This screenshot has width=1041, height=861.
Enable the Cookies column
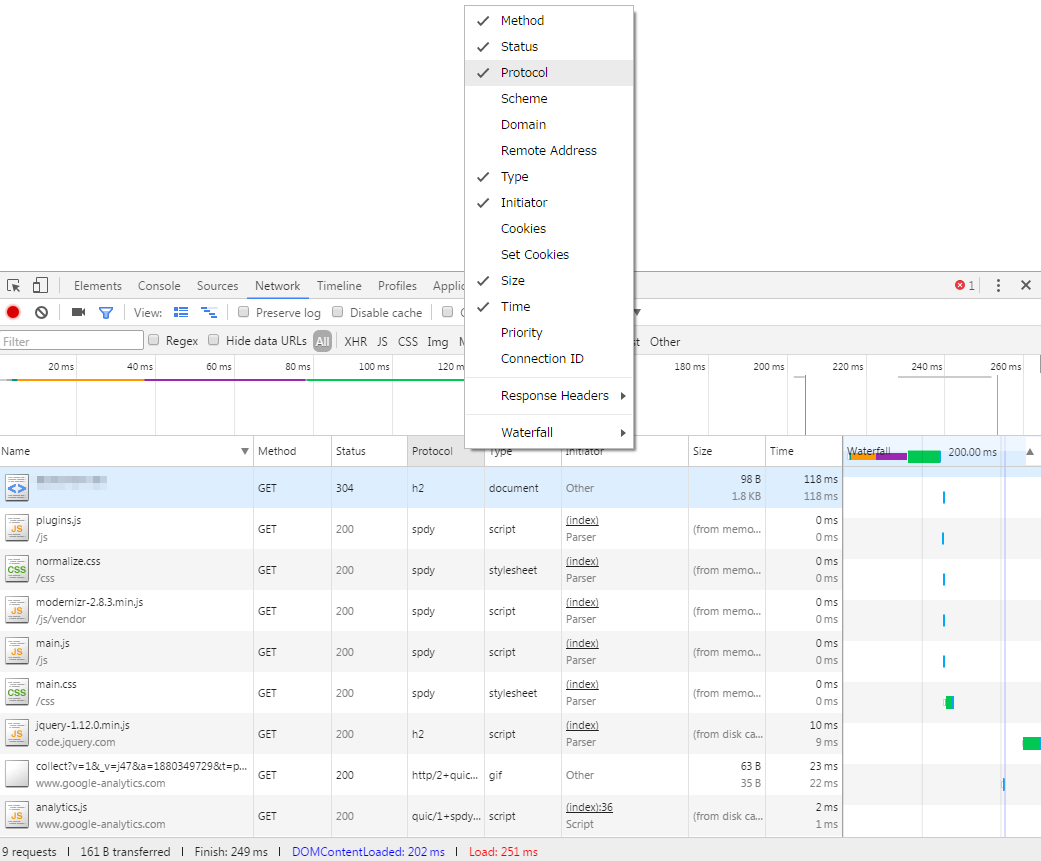tap(549, 228)
